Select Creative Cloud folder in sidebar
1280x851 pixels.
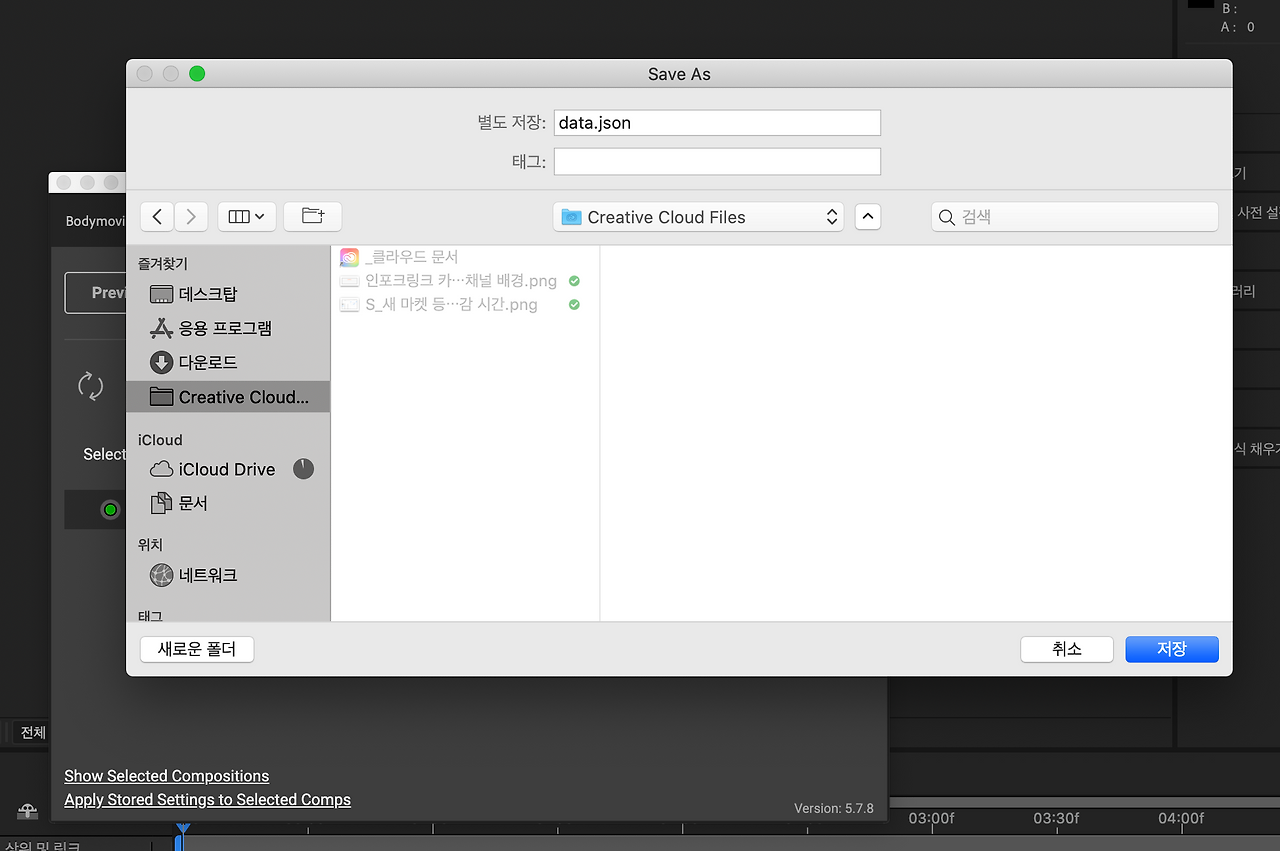click(228, 397)
